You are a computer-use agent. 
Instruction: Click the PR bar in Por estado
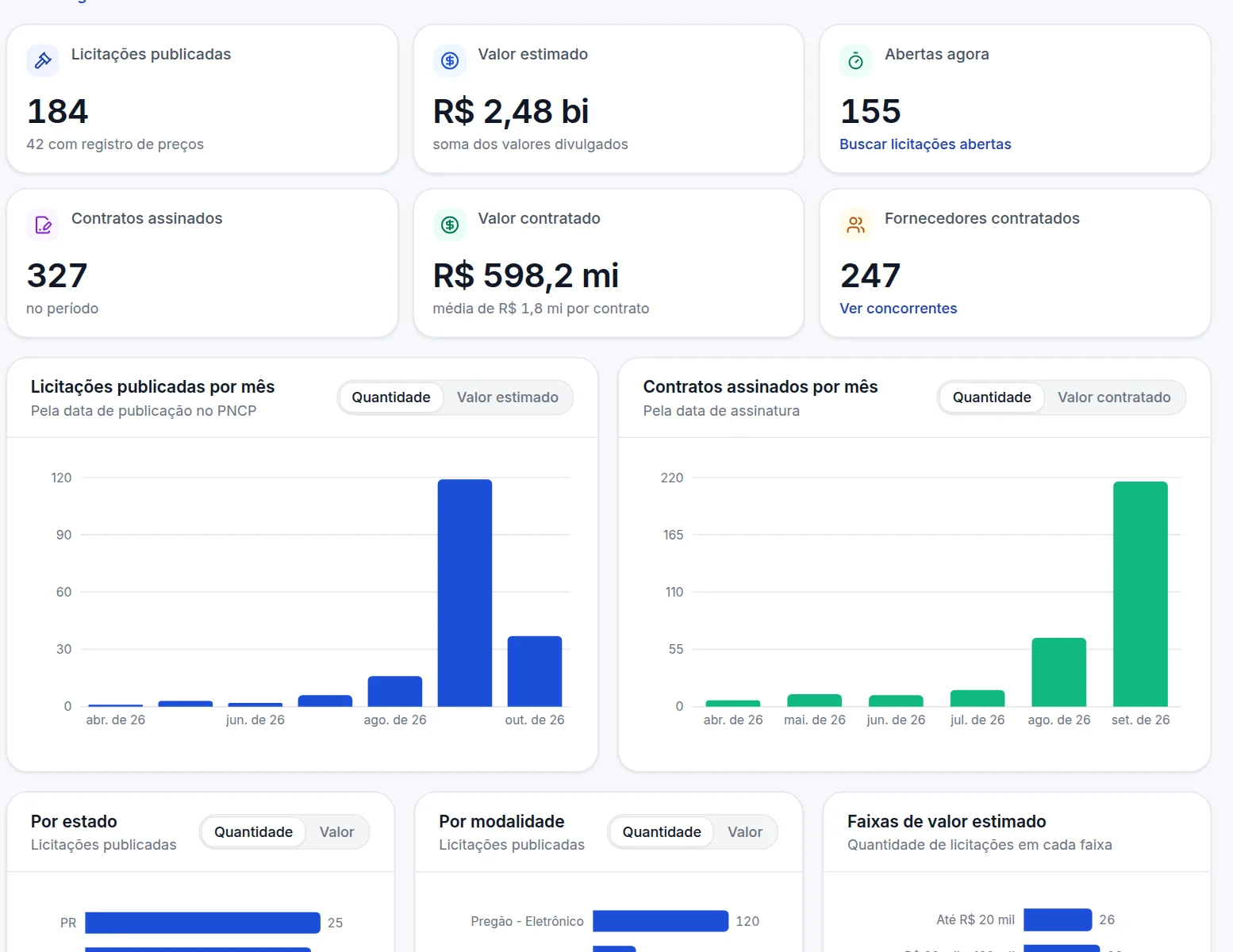tap(202, 923)
